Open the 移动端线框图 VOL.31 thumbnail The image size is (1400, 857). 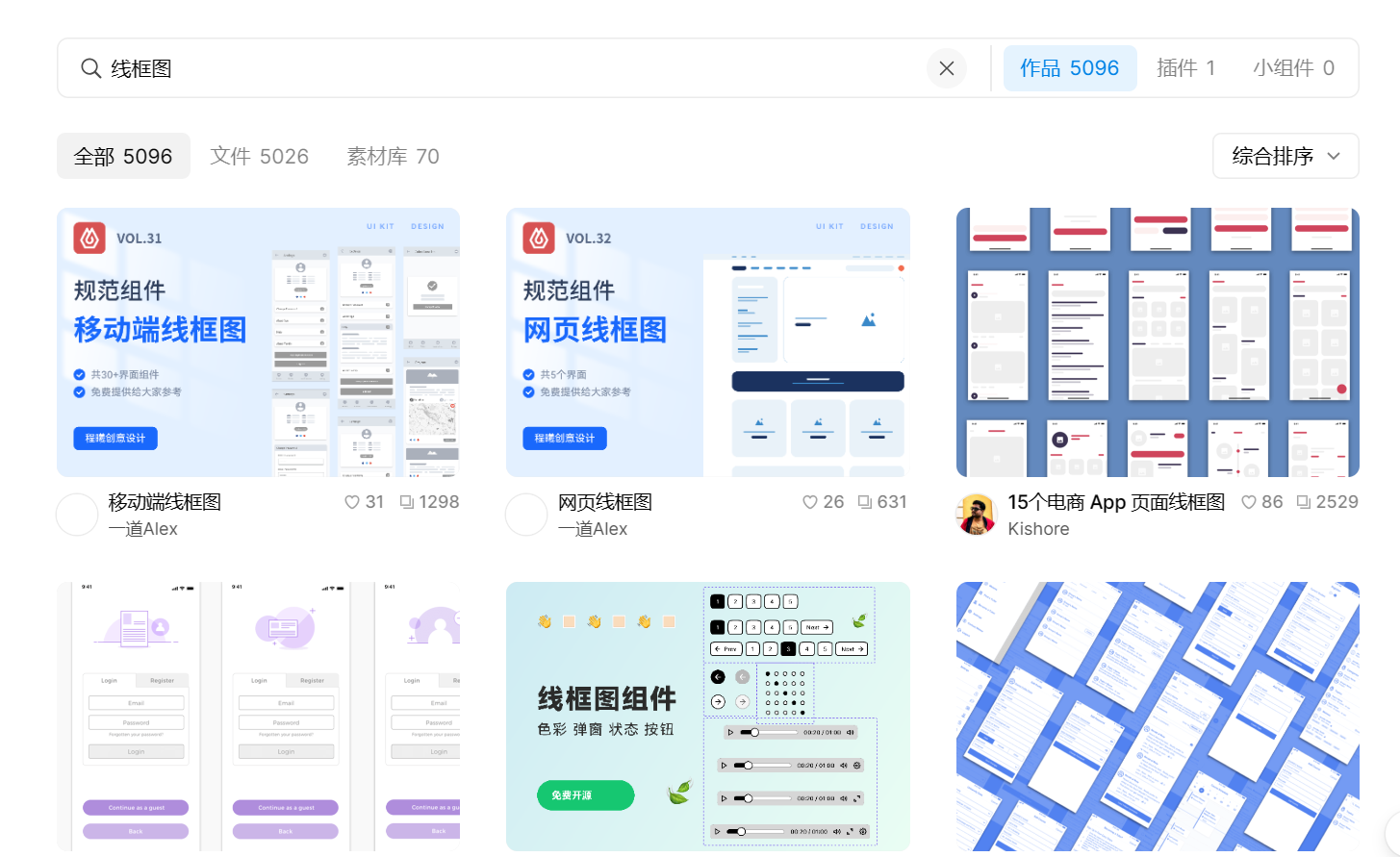point(258,342)
